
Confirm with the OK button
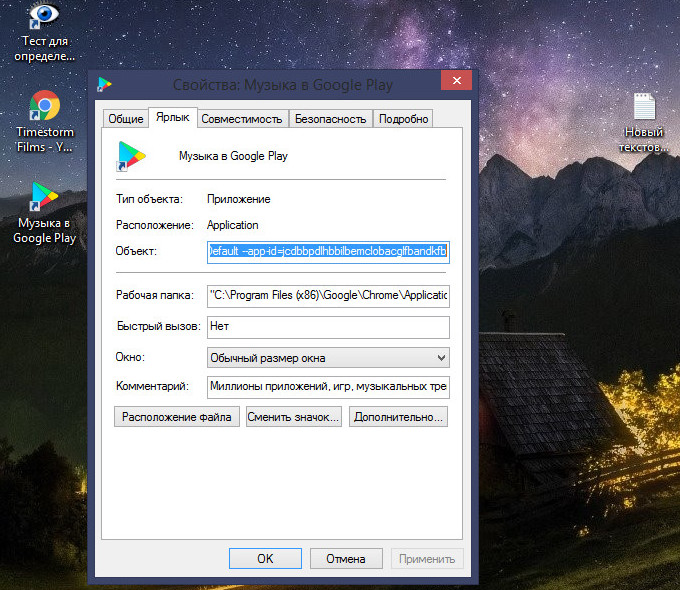click(265, 558)
